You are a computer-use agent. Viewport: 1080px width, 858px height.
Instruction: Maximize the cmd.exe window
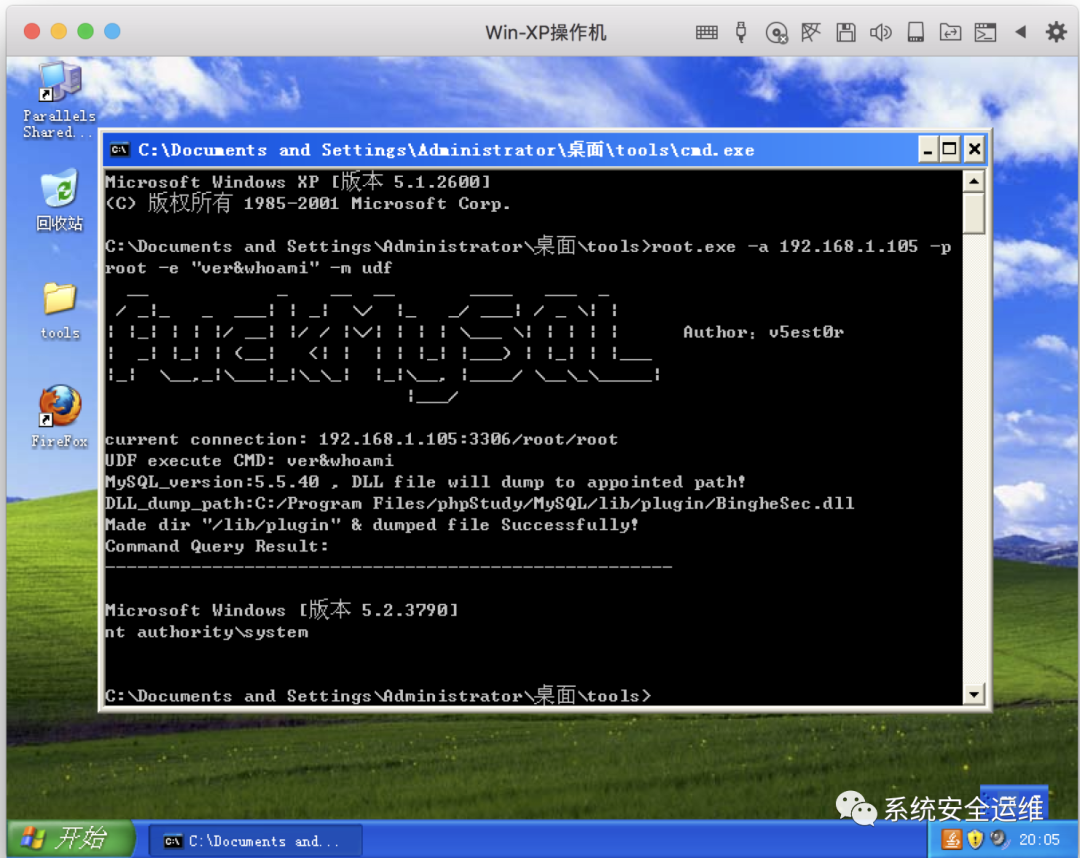[949, 149]
